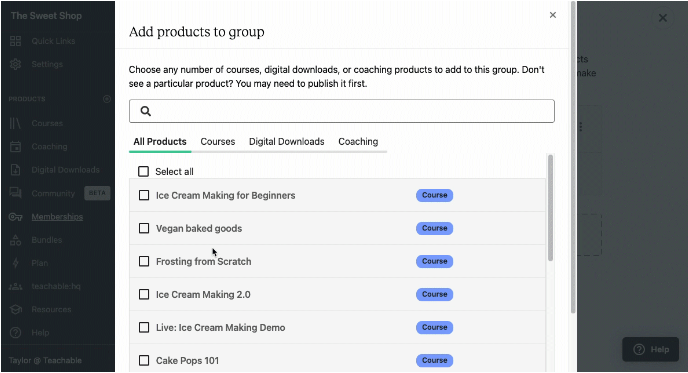
Task: Check Live: Ice Cream Making Demo
Action: (x=144, y=327)
